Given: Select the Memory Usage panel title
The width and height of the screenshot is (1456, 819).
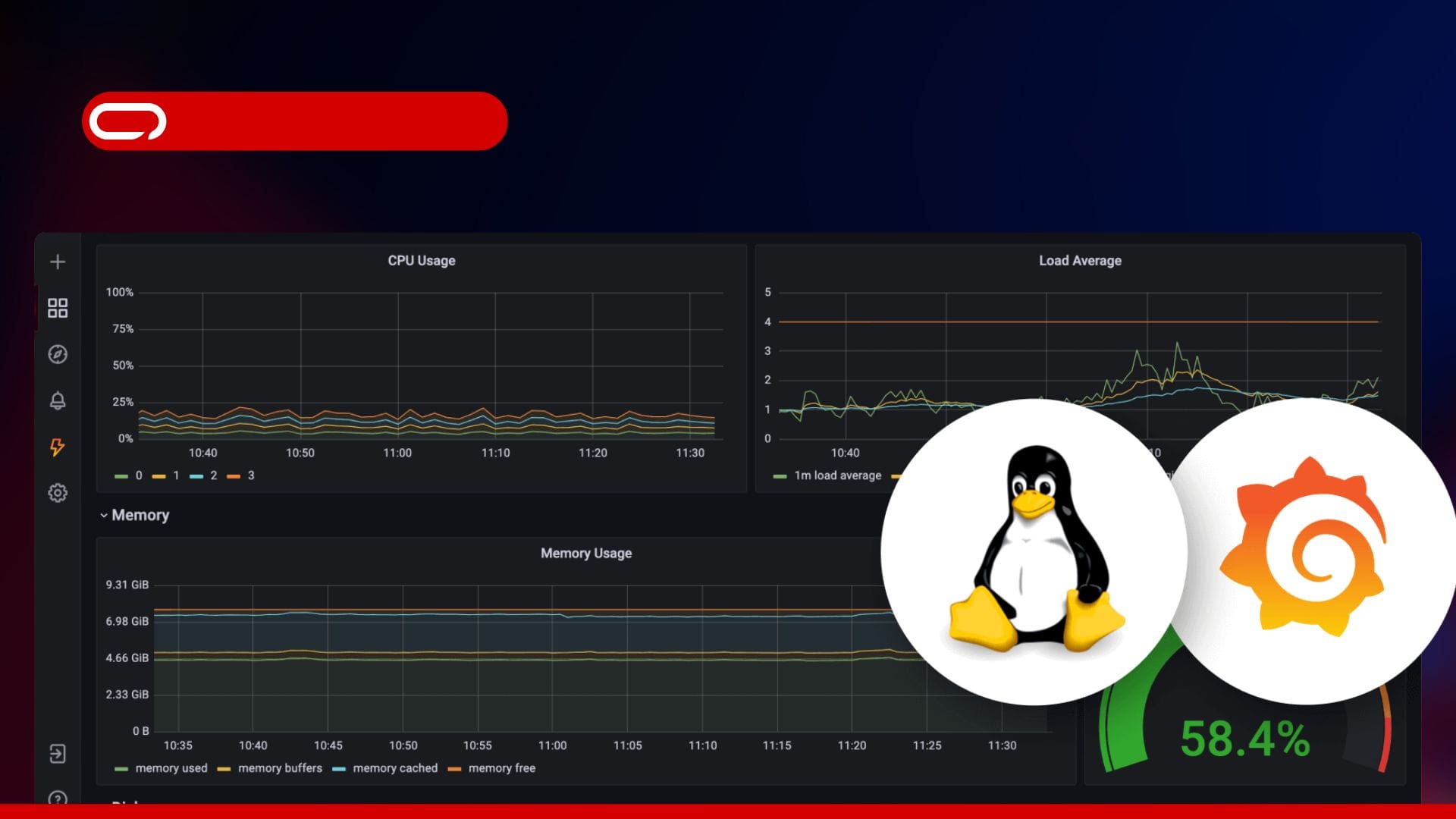Looking at the screenshot, I should [585, 553].
